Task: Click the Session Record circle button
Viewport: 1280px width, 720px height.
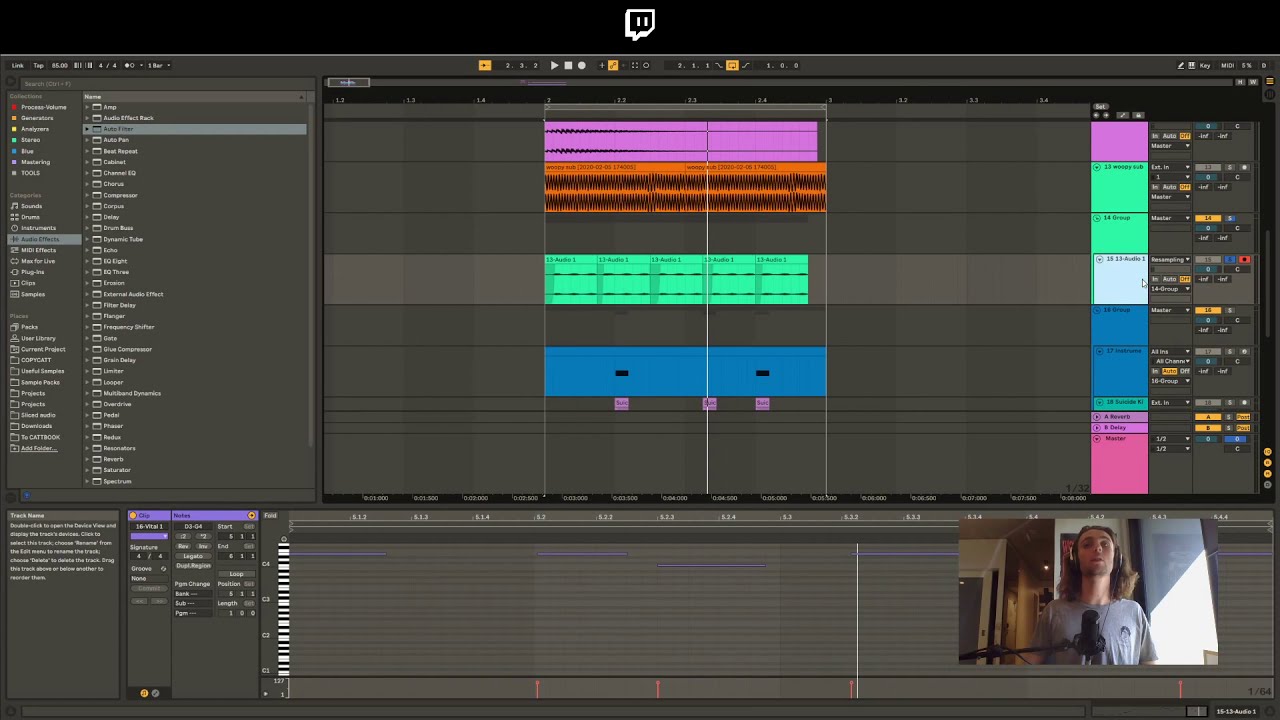Action: (x=646, y=65)
